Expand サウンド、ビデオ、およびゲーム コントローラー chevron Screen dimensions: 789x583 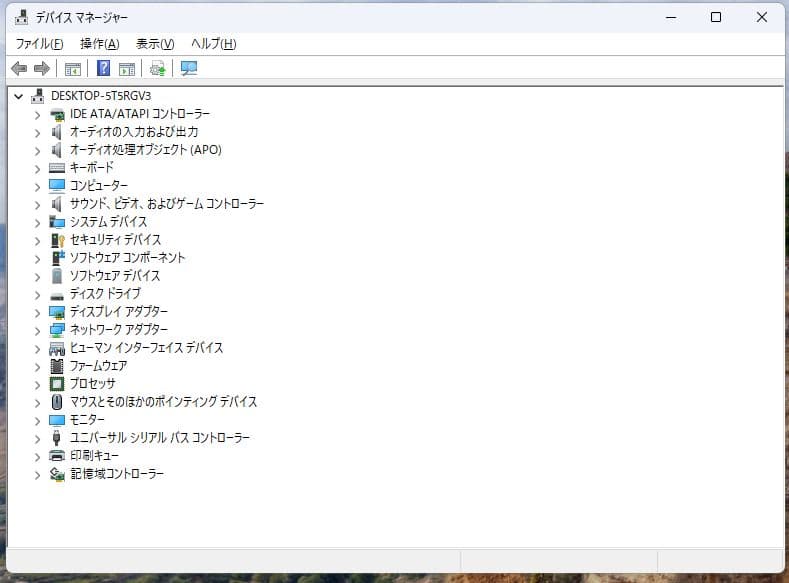37,205
